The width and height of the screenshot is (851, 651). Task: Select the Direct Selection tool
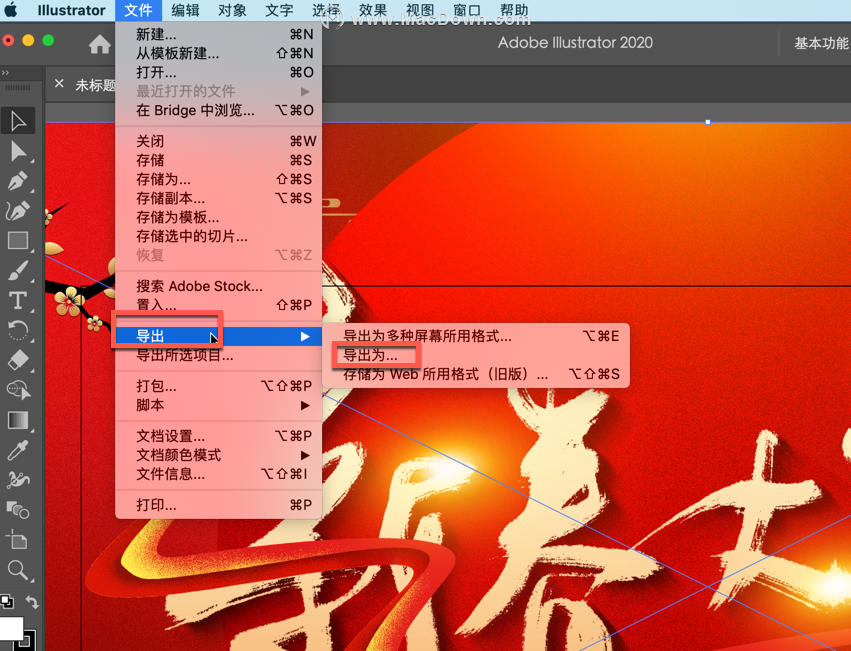tap(18, 151)
